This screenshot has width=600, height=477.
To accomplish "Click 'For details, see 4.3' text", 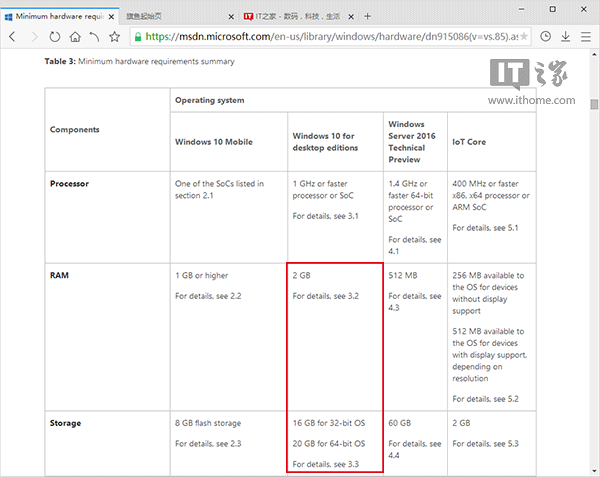I will 414,302.
